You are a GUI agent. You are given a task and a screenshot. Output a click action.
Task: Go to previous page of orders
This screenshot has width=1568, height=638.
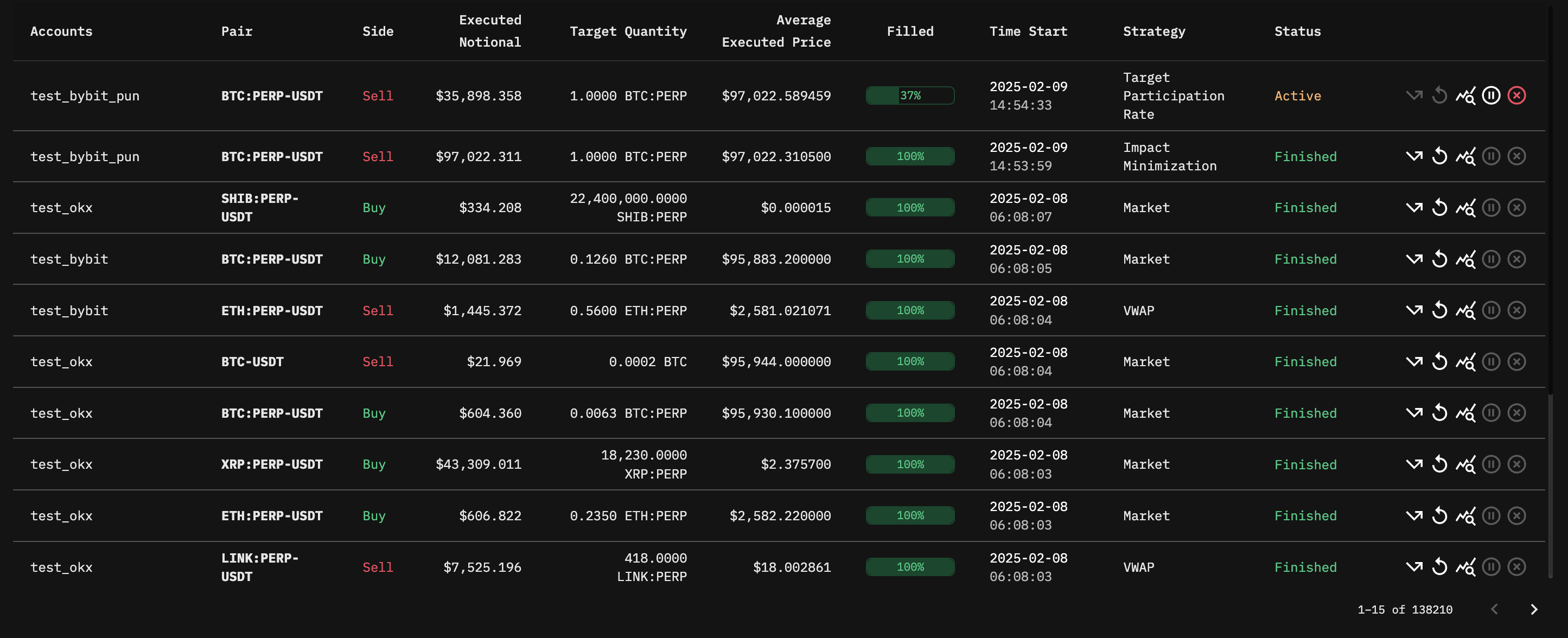pos(1494,609)
